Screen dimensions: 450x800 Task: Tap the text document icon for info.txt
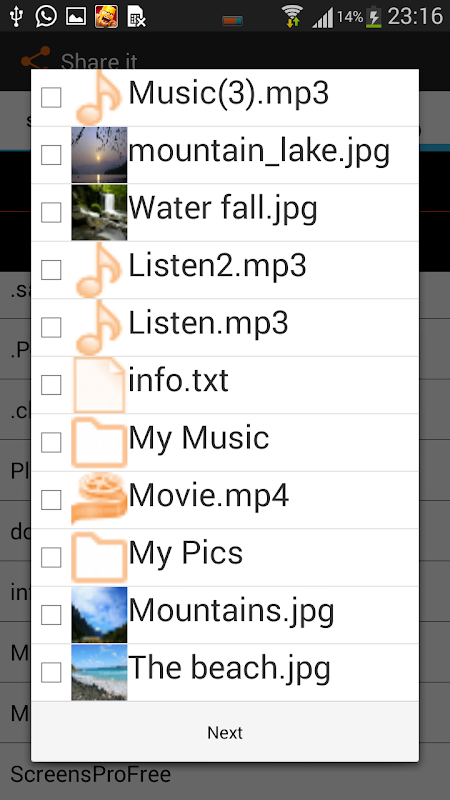pyautogui.click(x=99, y=385)
